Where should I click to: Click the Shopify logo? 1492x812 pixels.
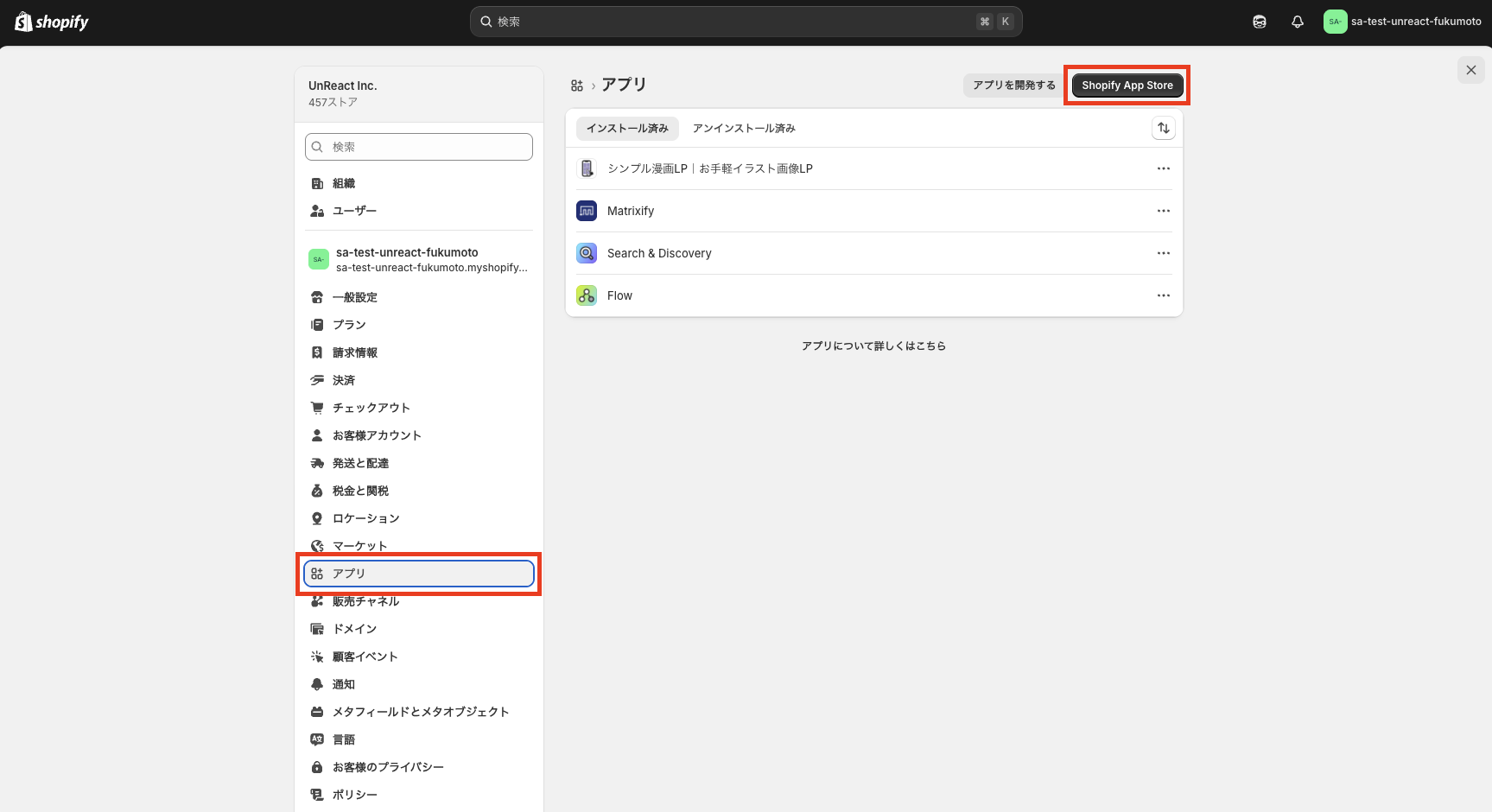pyautogui.click(x=52, y=22)
